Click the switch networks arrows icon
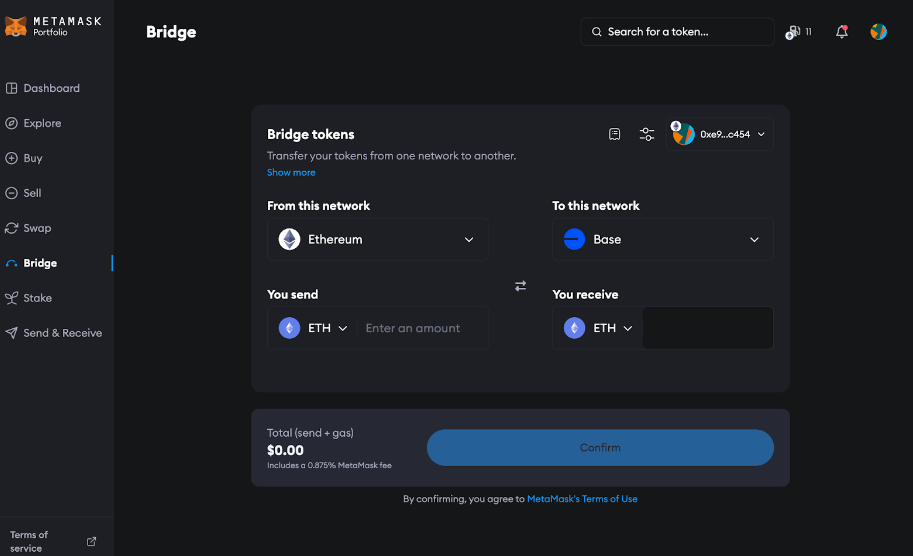913x556 pixels. (521, 286)
